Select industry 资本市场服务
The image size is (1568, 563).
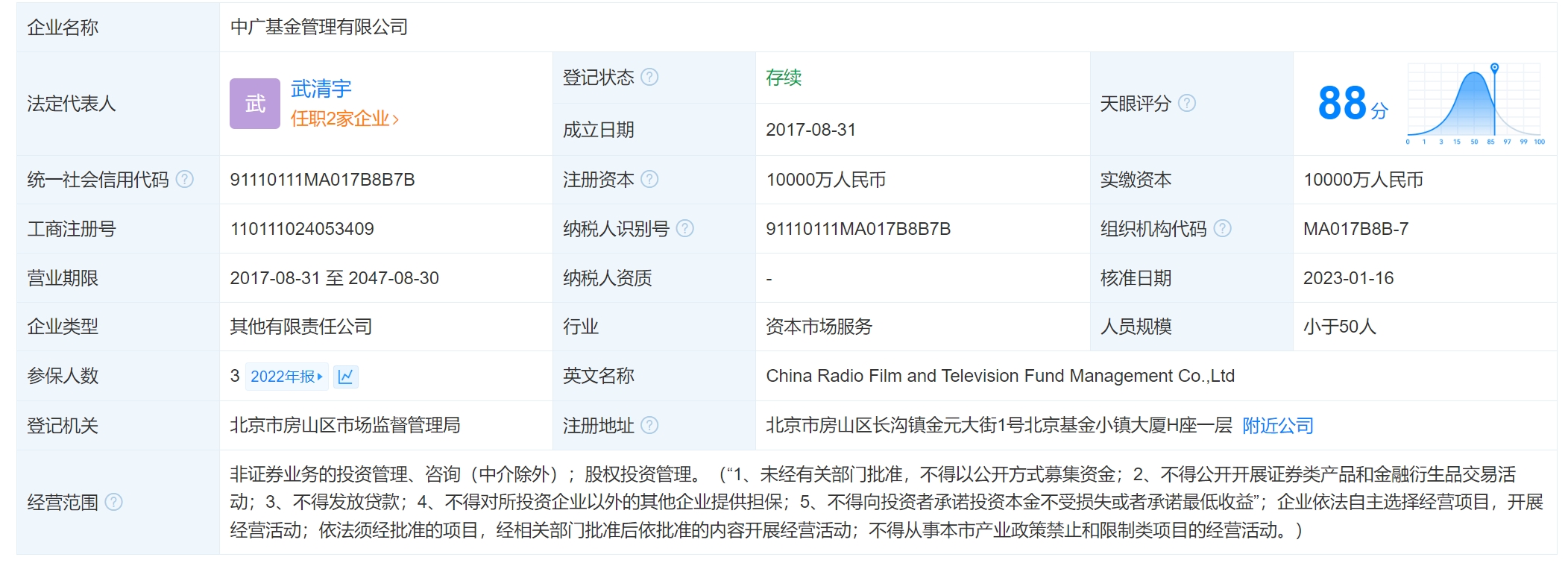point(819,326)
